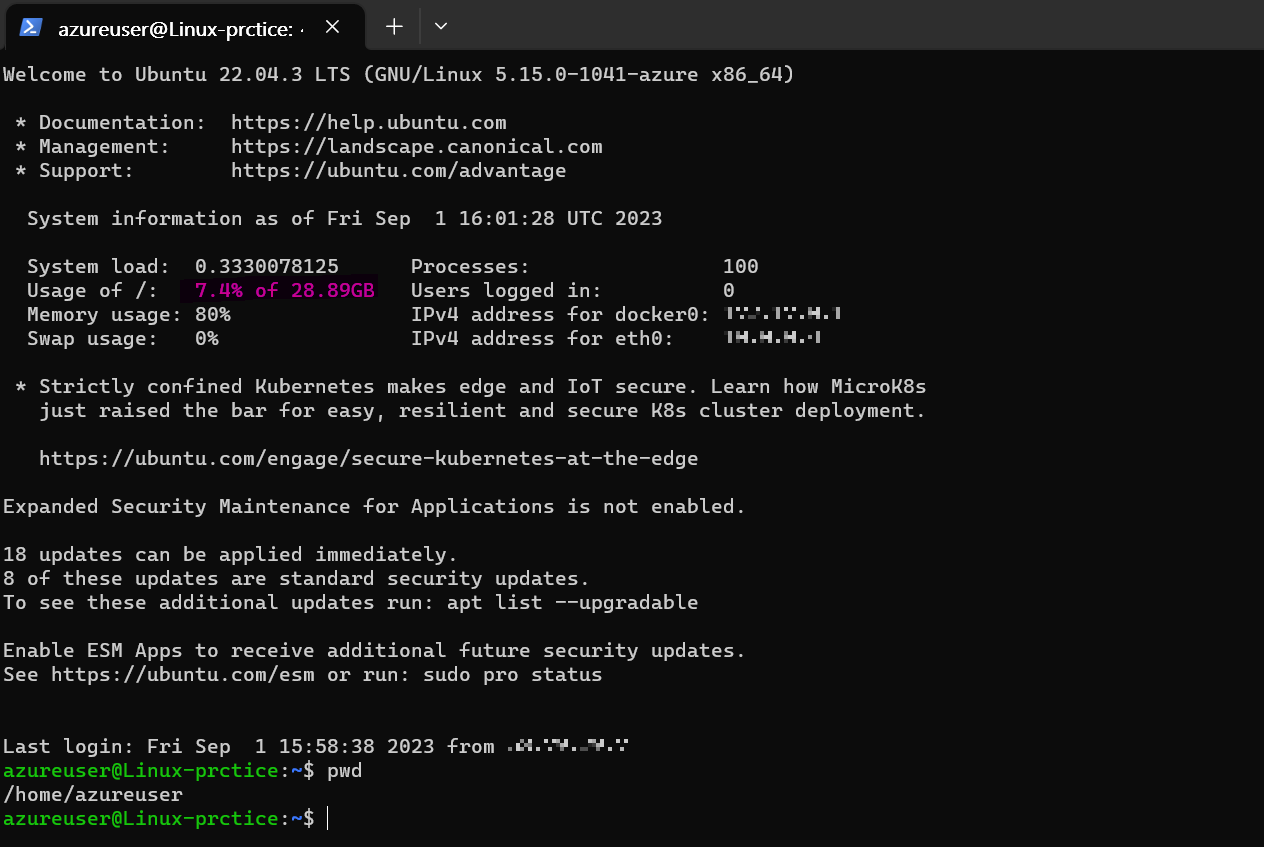This screenshot has height=847, width=1264.
Task: Click the Processes count 100
Action: pyautogui.click(x=741, y=267)
